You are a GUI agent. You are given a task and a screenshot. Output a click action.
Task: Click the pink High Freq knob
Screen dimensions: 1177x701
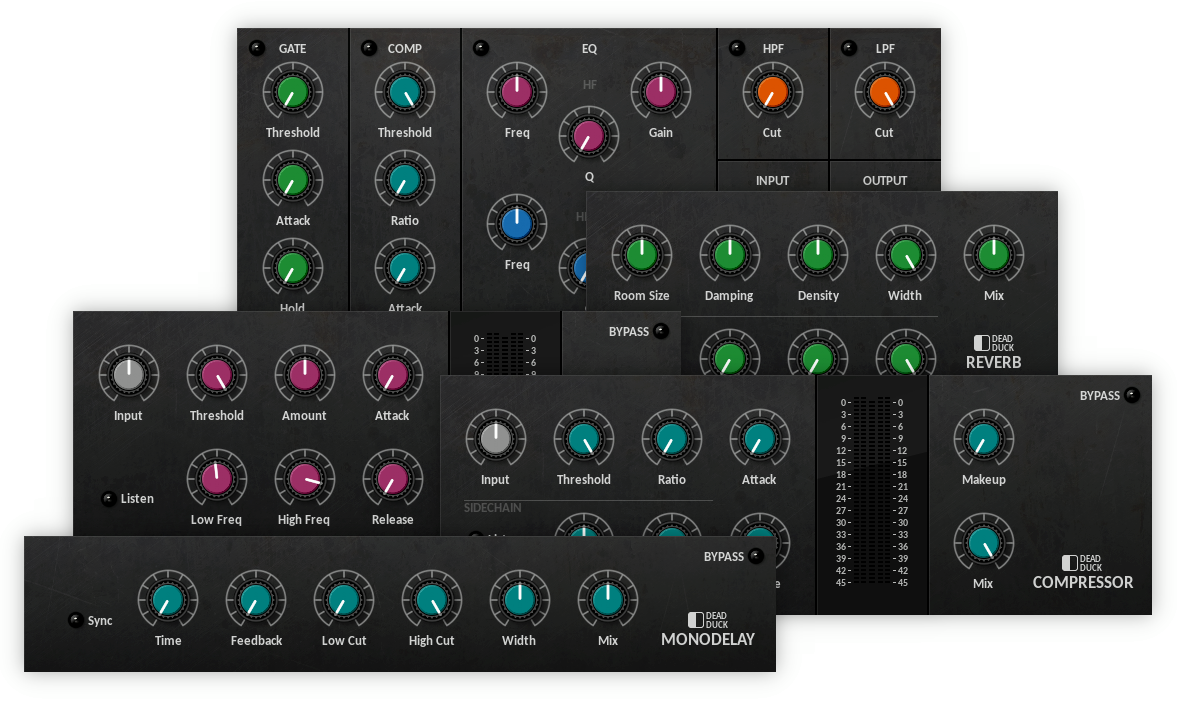[304, 478]
